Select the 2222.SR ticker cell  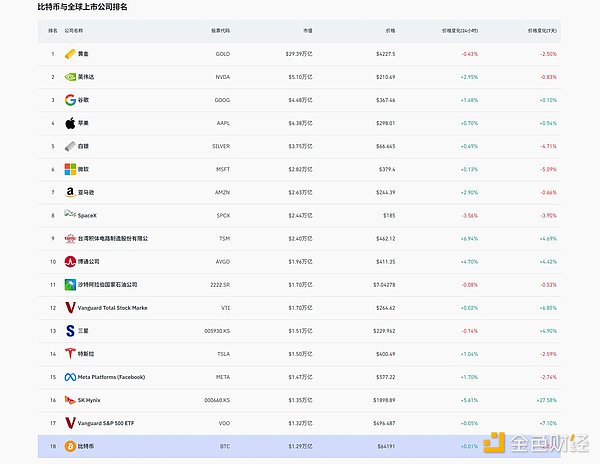pos(220,285)
